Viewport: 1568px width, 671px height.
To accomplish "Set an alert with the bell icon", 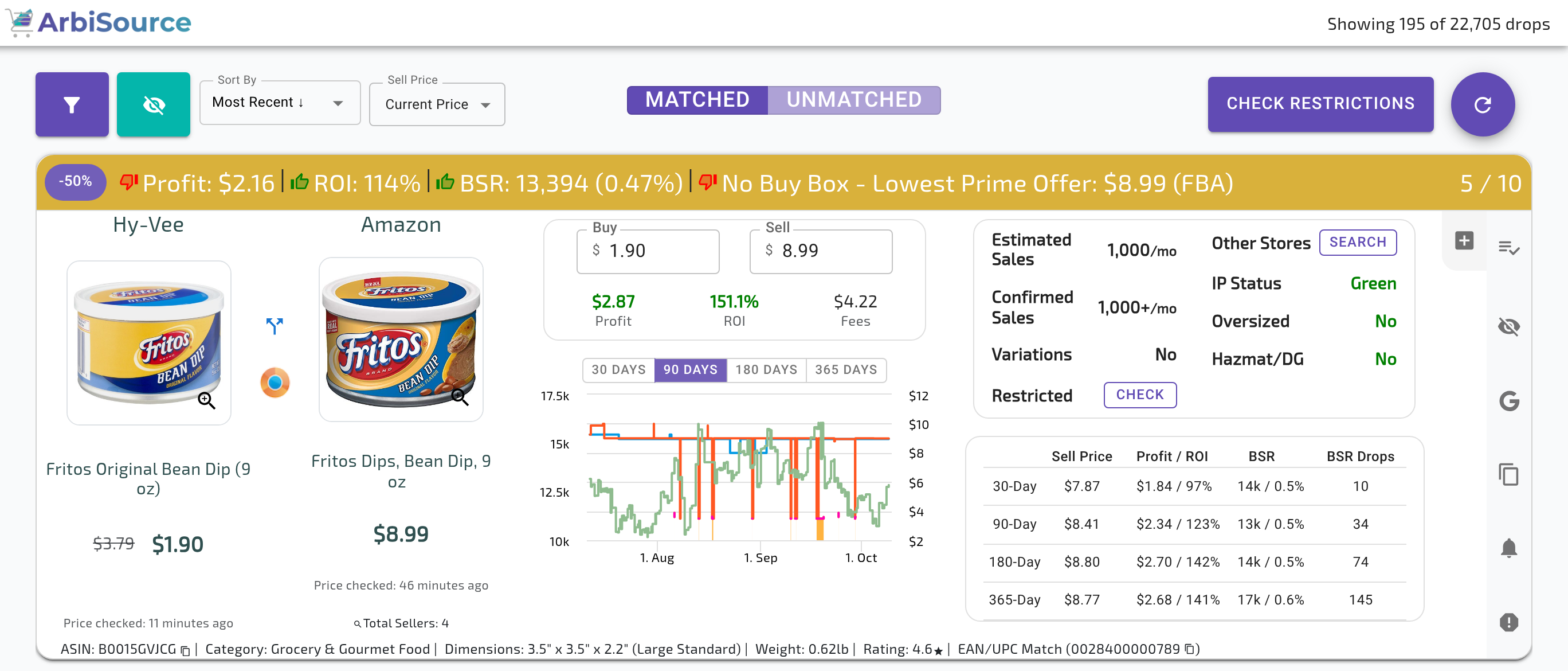I will [1509, 548].
